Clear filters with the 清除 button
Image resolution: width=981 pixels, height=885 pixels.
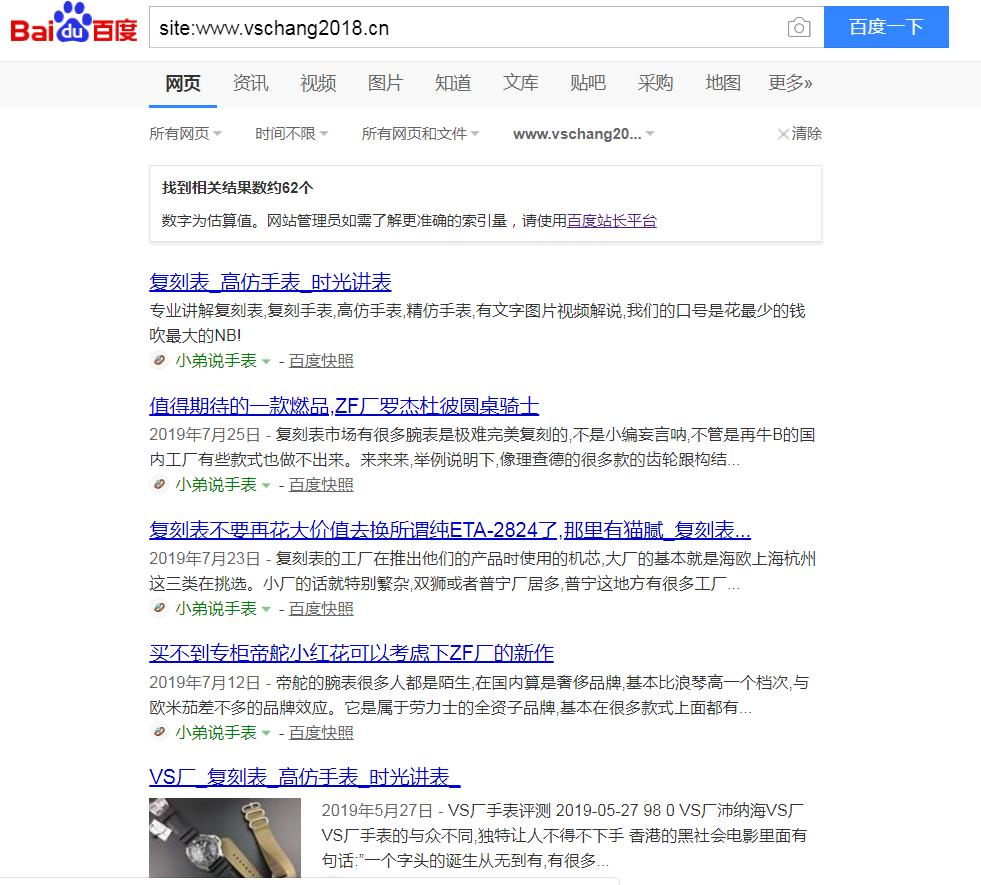click(800, 134)
